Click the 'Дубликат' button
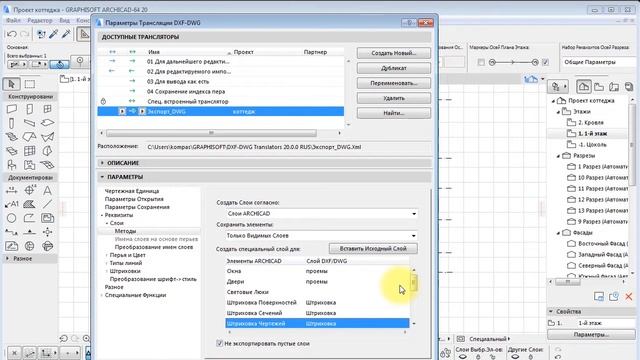 point(393,68)
